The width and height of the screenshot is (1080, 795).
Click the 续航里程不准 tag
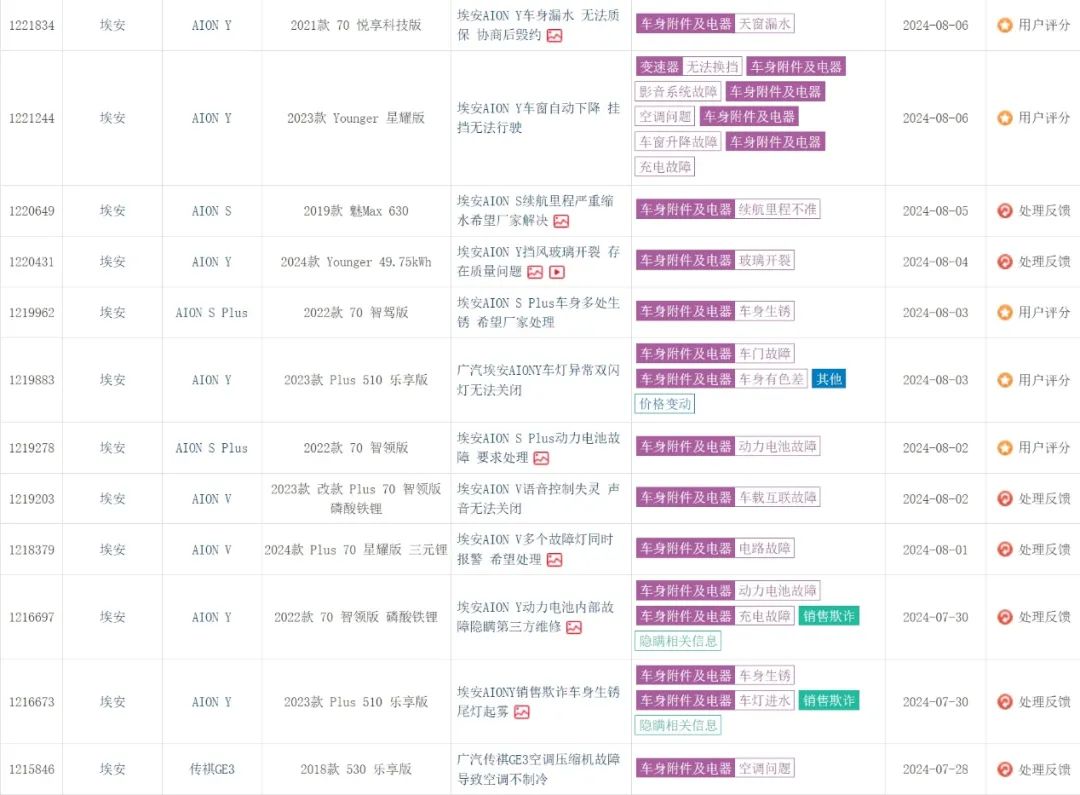coord(778,210)
